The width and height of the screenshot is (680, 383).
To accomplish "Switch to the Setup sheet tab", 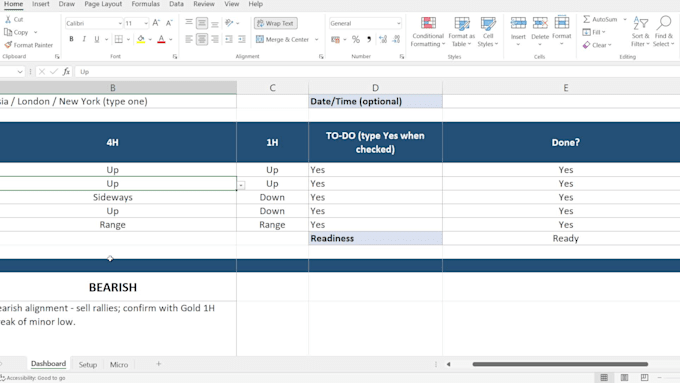I will click(x=88, y=364).
